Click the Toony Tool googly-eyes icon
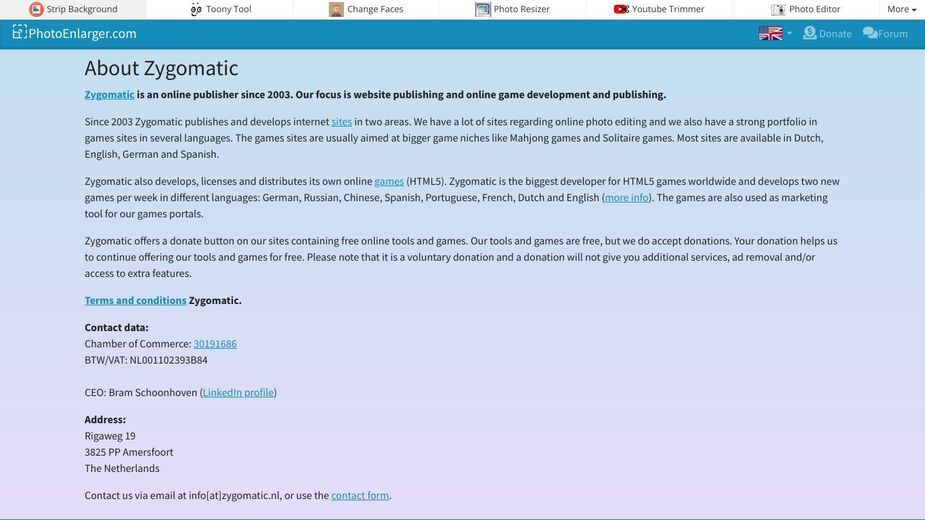The height and width of the screenshot is (520, 925). (x=196, y=9)
